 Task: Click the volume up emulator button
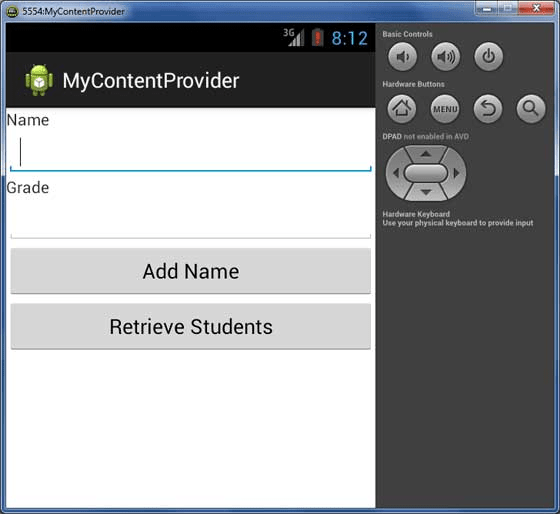point(446,56)
